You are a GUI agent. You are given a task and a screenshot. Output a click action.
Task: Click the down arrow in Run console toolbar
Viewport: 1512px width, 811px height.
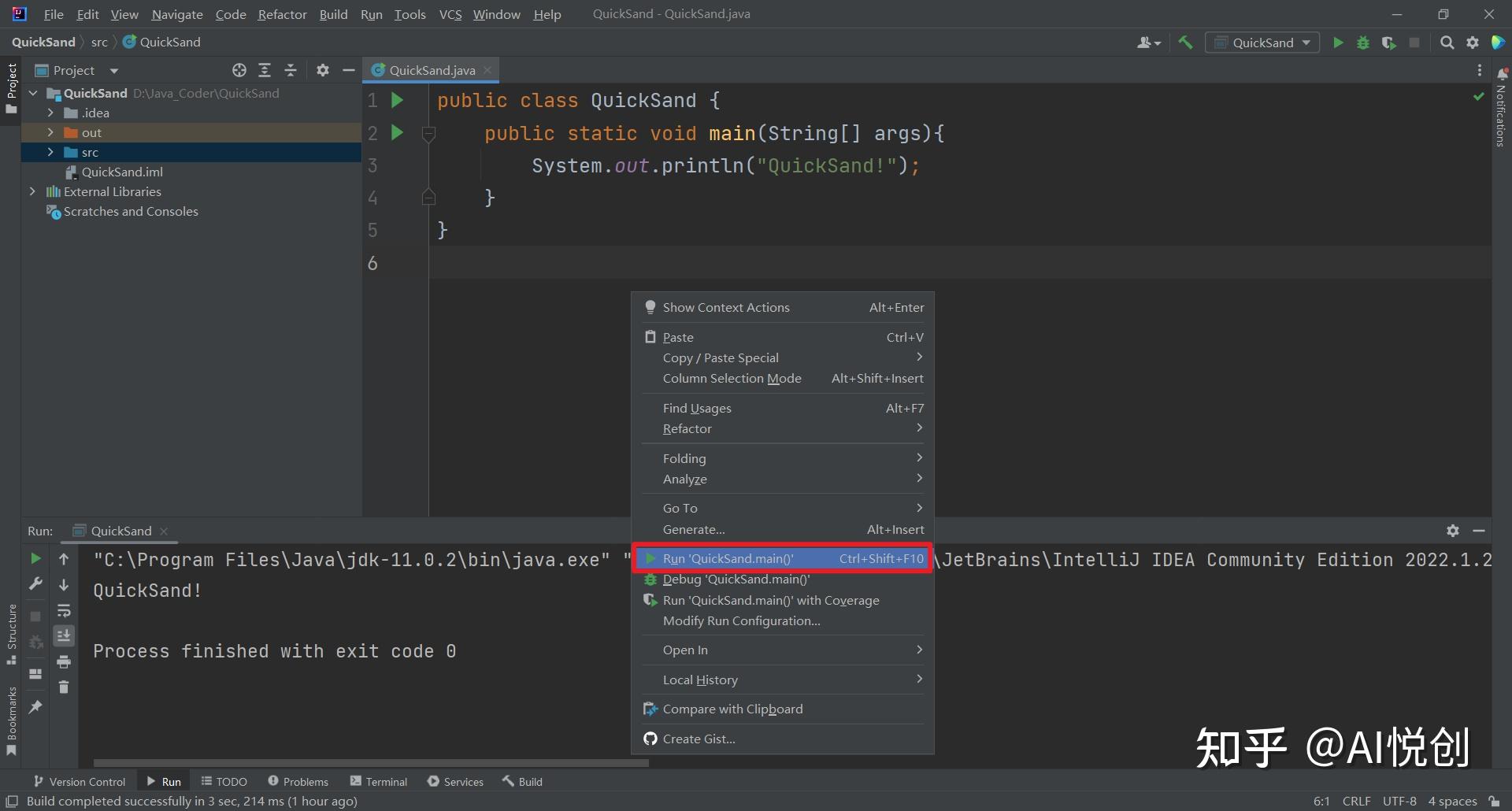(64, 585)
